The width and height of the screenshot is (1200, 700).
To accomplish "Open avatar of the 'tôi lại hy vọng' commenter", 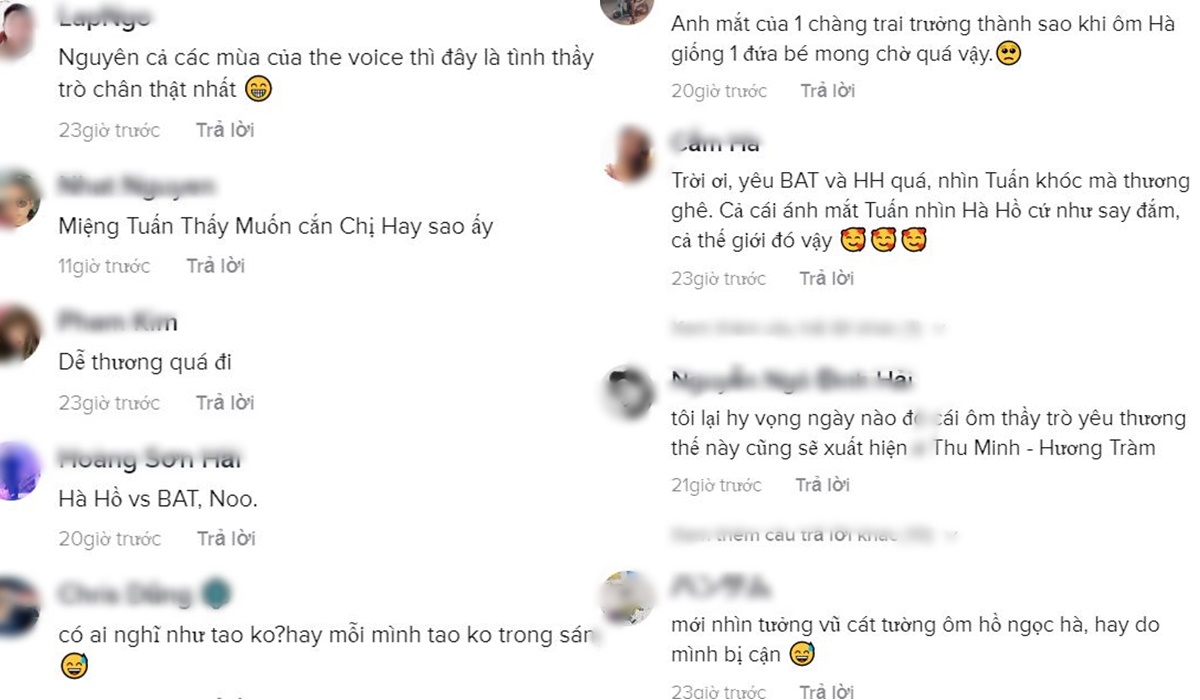I will click(x=630, y=392).
